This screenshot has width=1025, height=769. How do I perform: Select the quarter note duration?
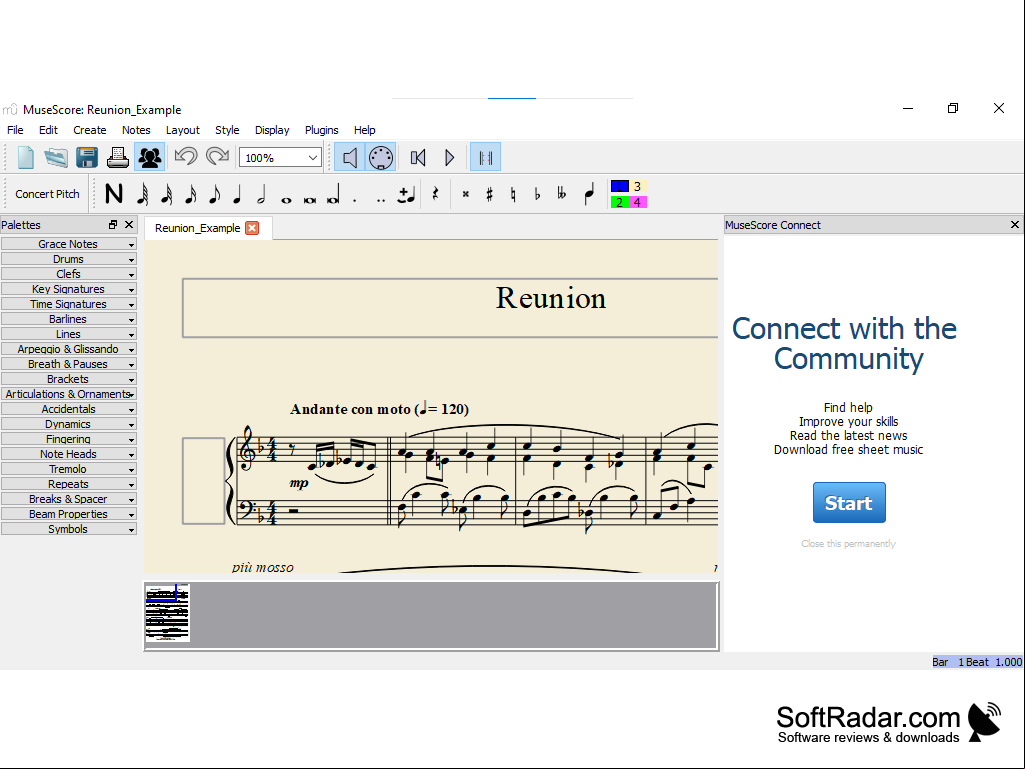(237, 194)
